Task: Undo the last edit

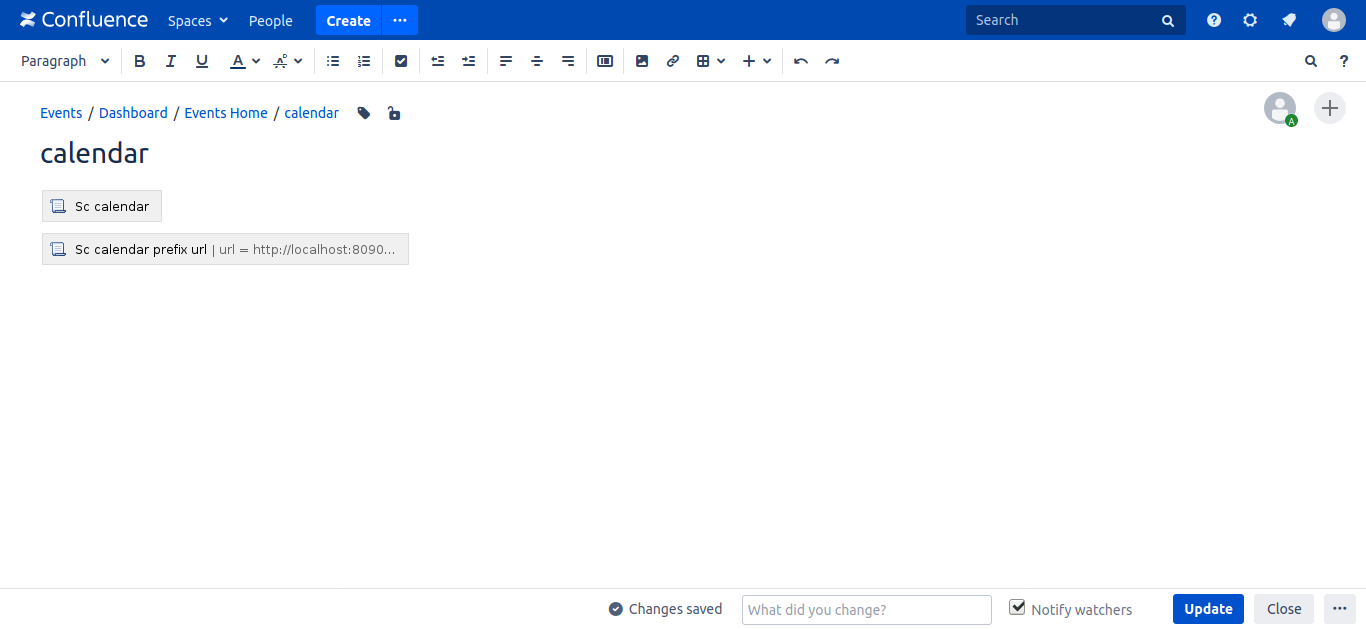Action: [801, 61]
